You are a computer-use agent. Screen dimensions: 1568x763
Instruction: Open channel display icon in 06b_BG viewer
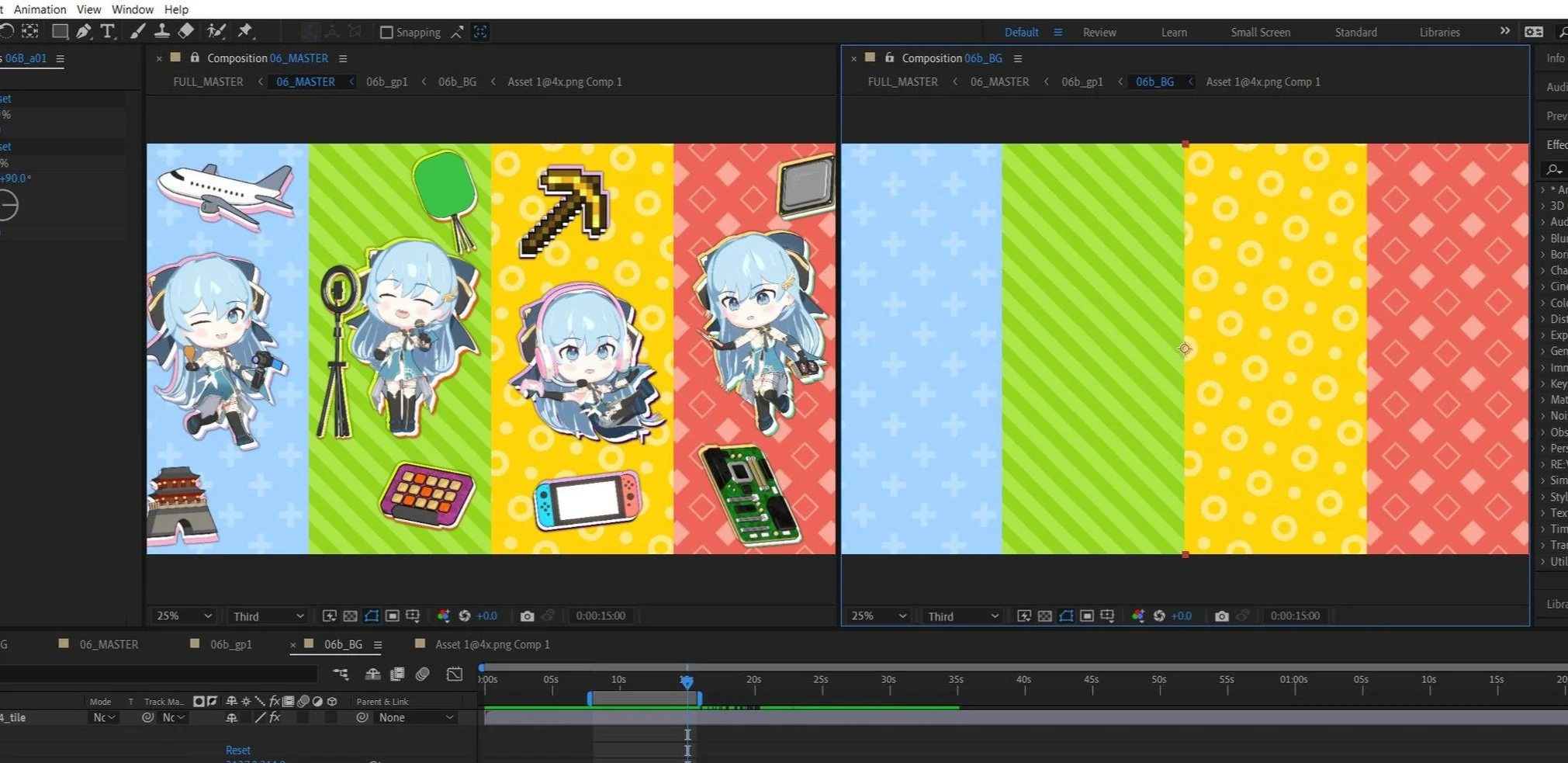1138,616
